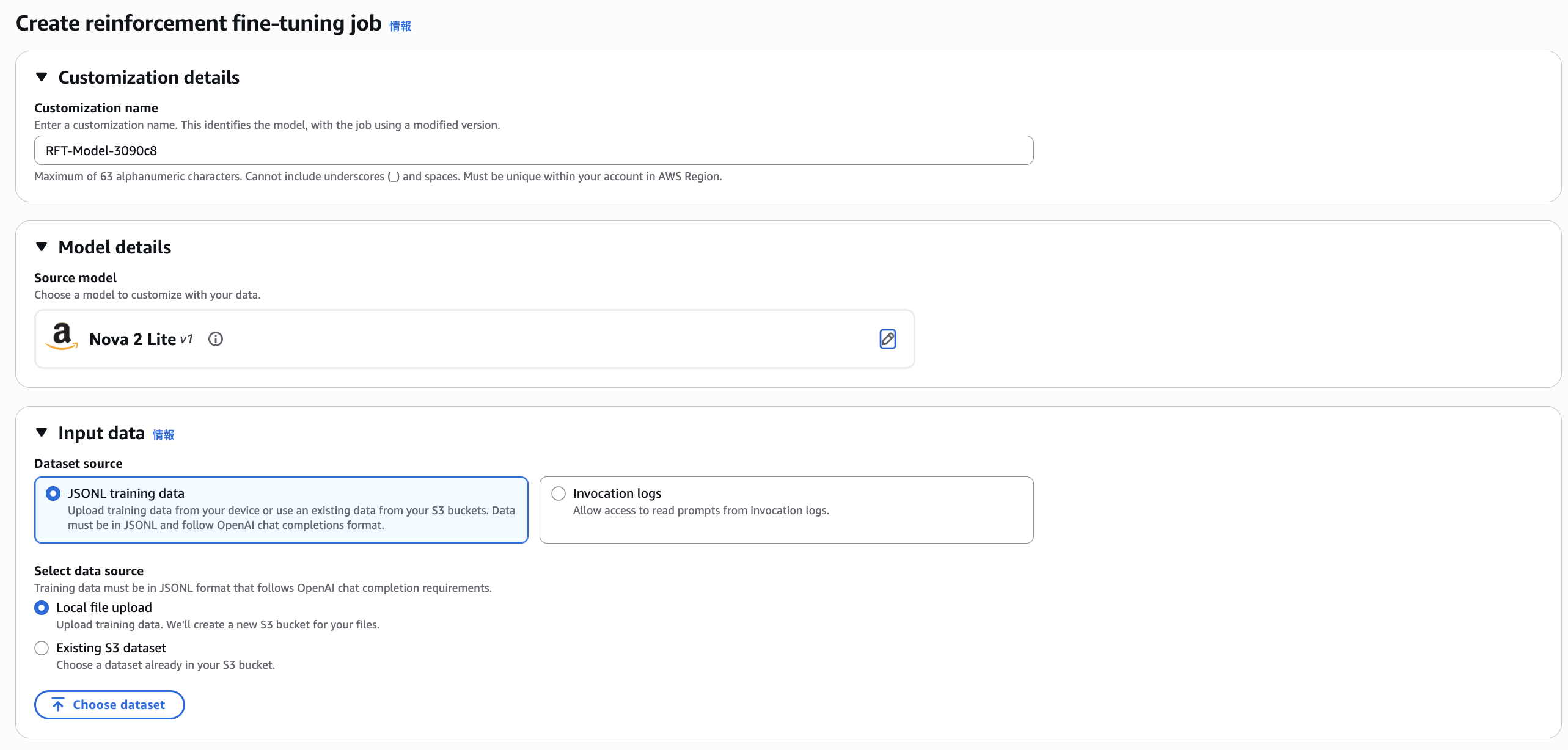The width and height of the screenshot is (1568, 750).
Task: Click the Amazon logo in source model card
Action: point(62,337)
